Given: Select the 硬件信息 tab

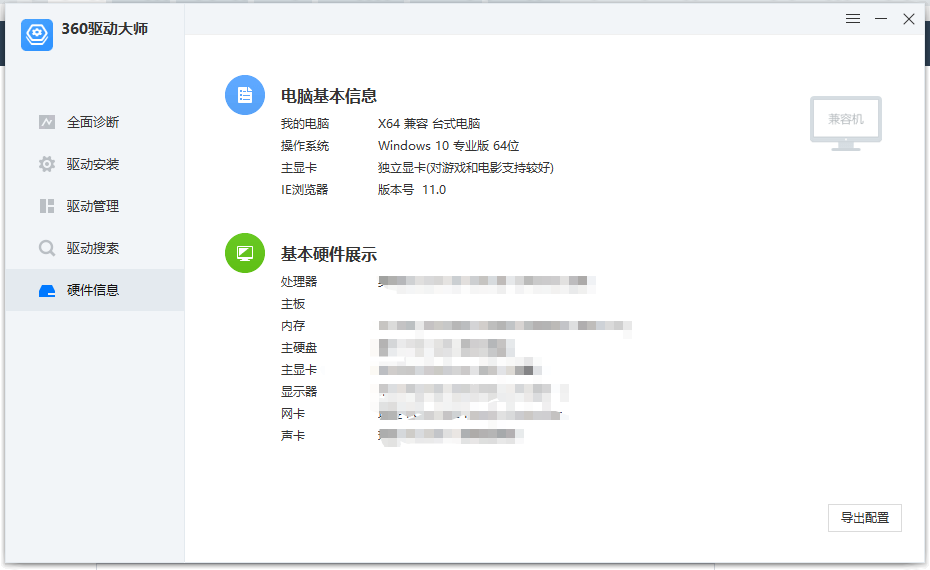Looking at the screenshot, I should point(95,290).
